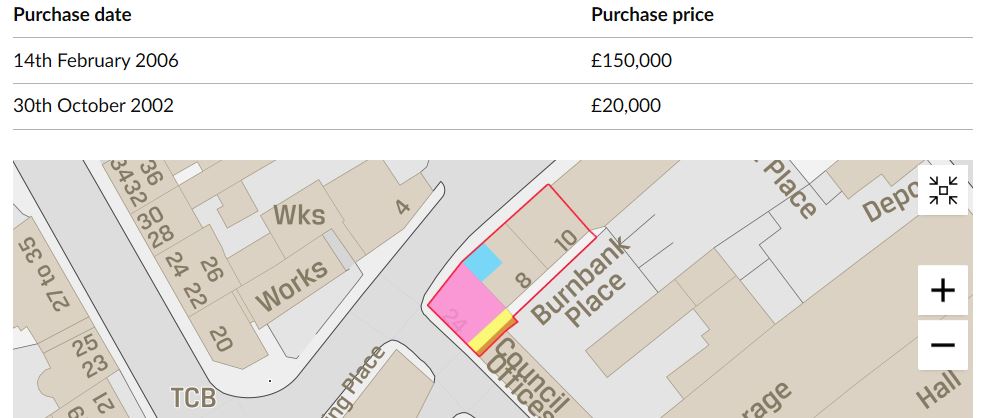Click the Purchase date column header
981x418 pixels.
pos(72,14)
